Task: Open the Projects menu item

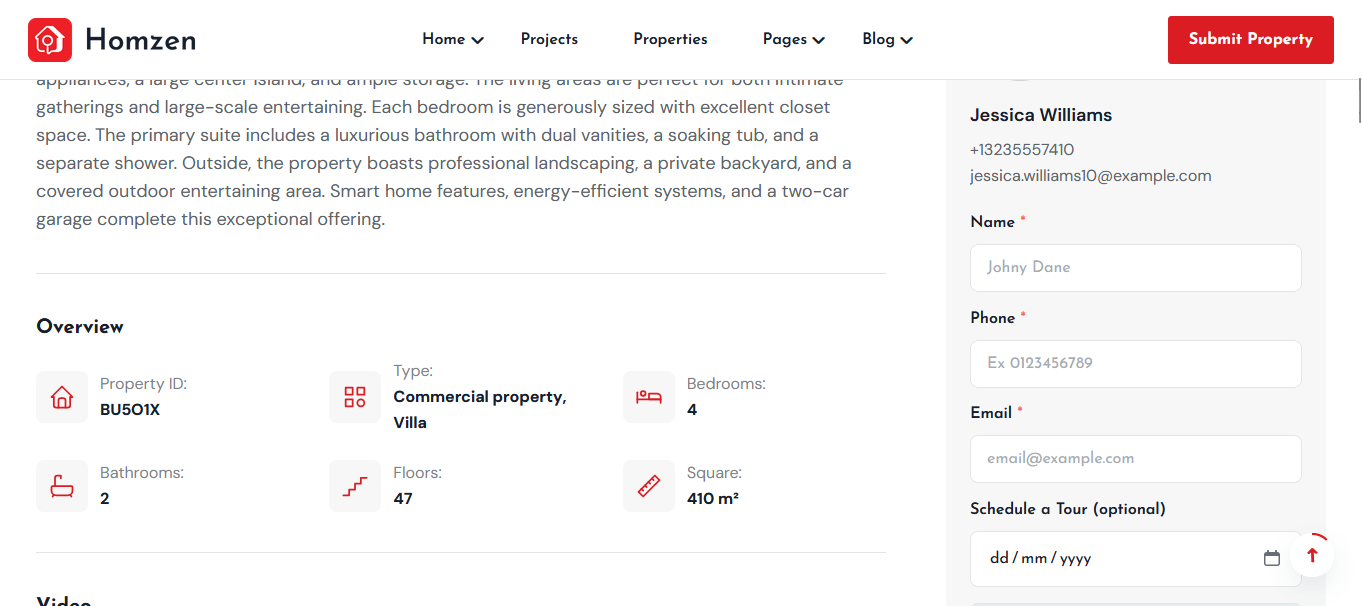Action: tap(549, 39)
